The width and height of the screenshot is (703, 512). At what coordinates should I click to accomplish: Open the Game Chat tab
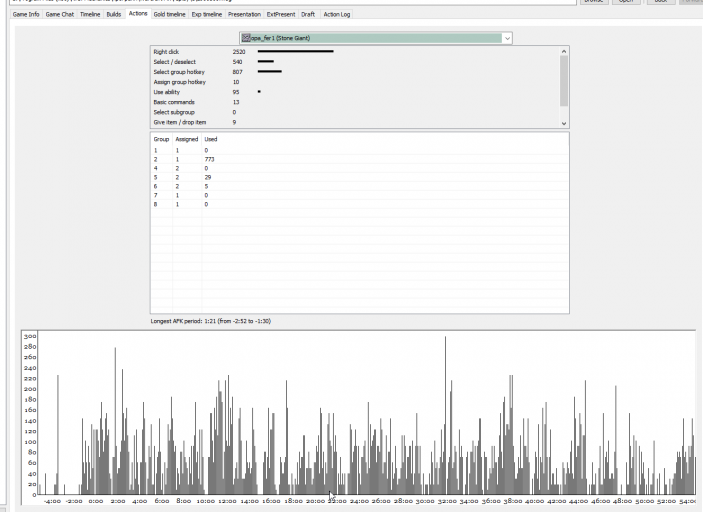tap(60, 14)
